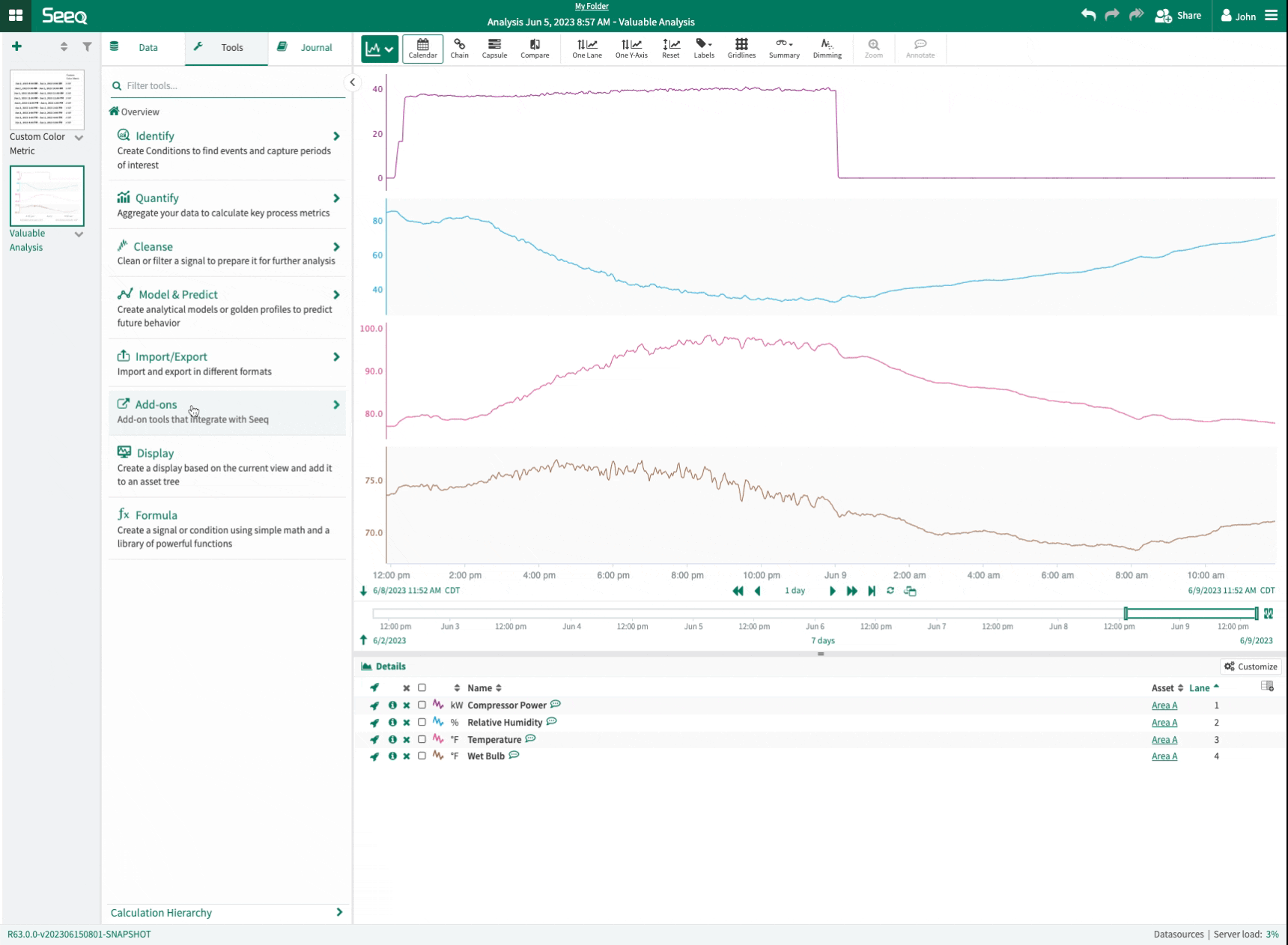Switch to the Journal tab

coord(310,47)
